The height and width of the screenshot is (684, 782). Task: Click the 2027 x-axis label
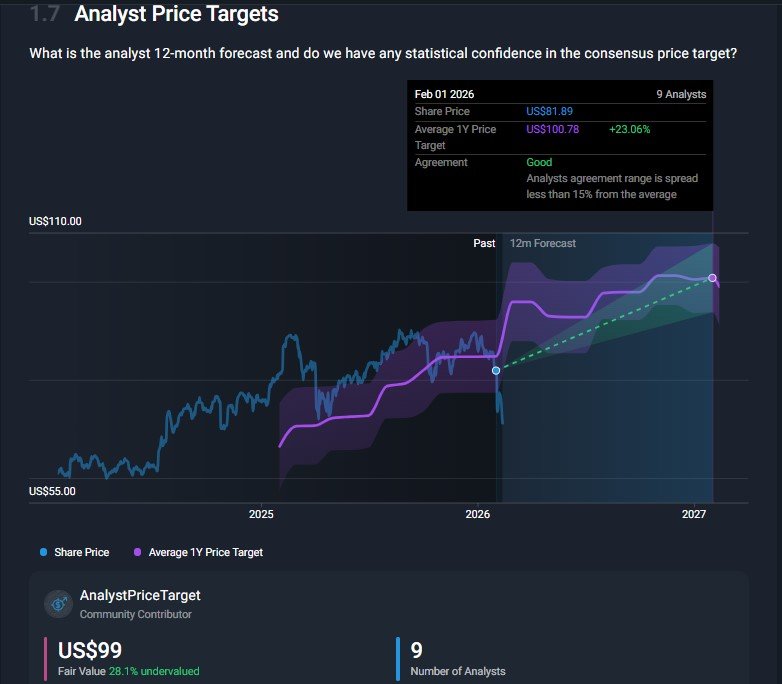point(694,514)
